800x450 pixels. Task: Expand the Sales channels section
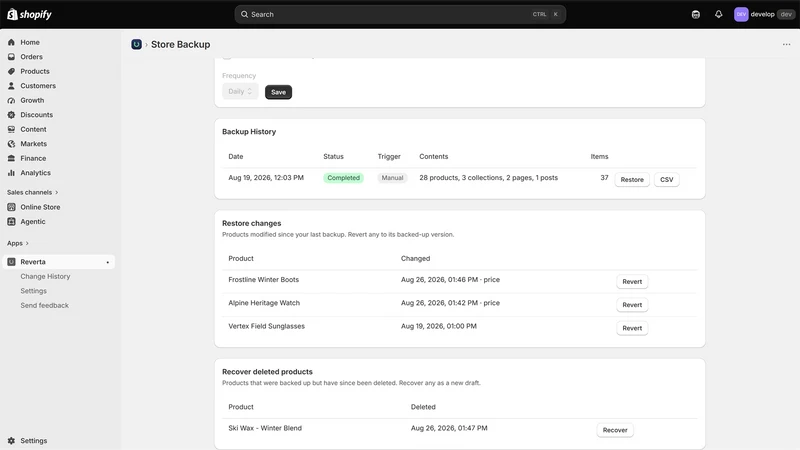click(33, 192)
